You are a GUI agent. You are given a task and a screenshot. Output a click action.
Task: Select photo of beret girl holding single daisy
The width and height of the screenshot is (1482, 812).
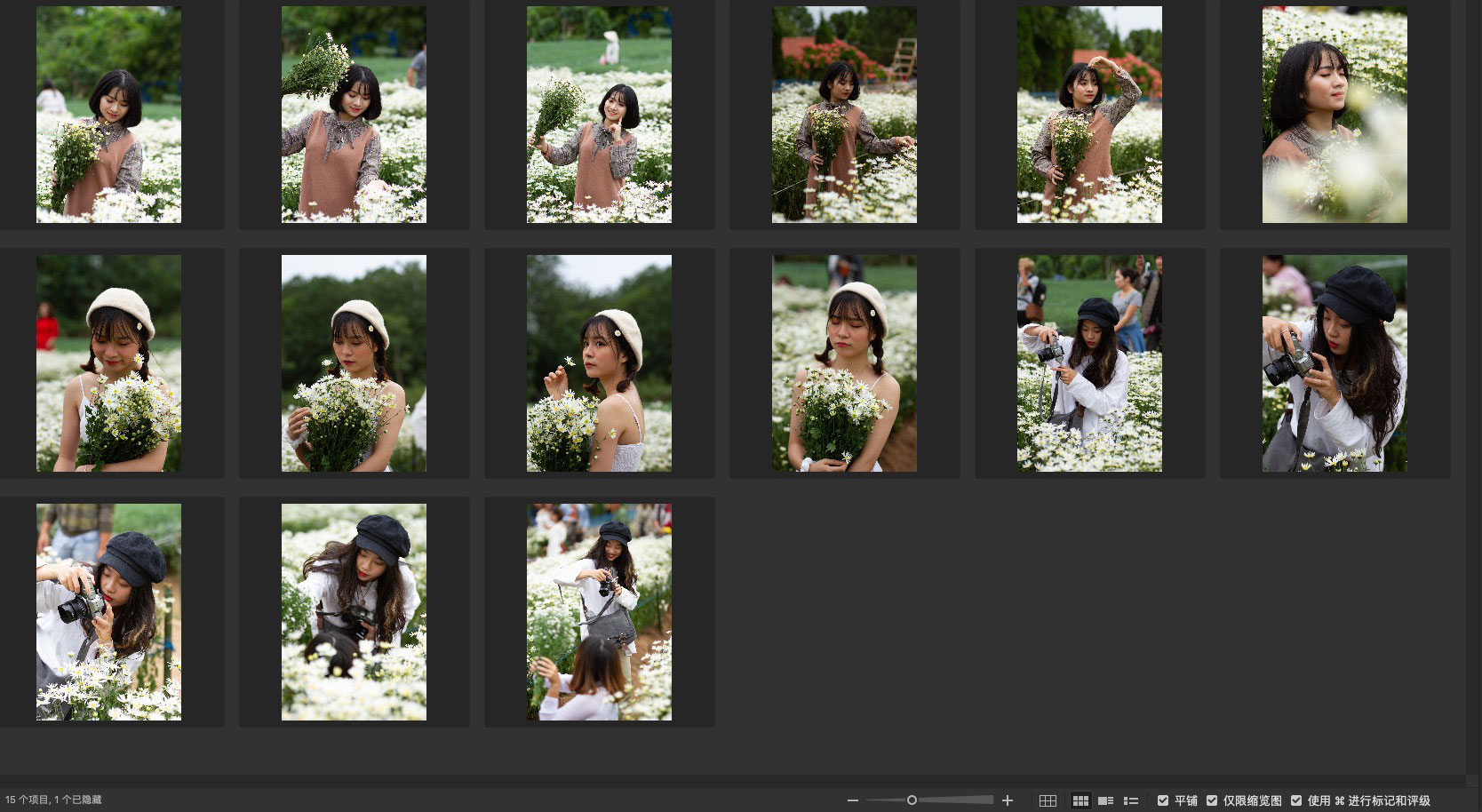click(599, 363)
